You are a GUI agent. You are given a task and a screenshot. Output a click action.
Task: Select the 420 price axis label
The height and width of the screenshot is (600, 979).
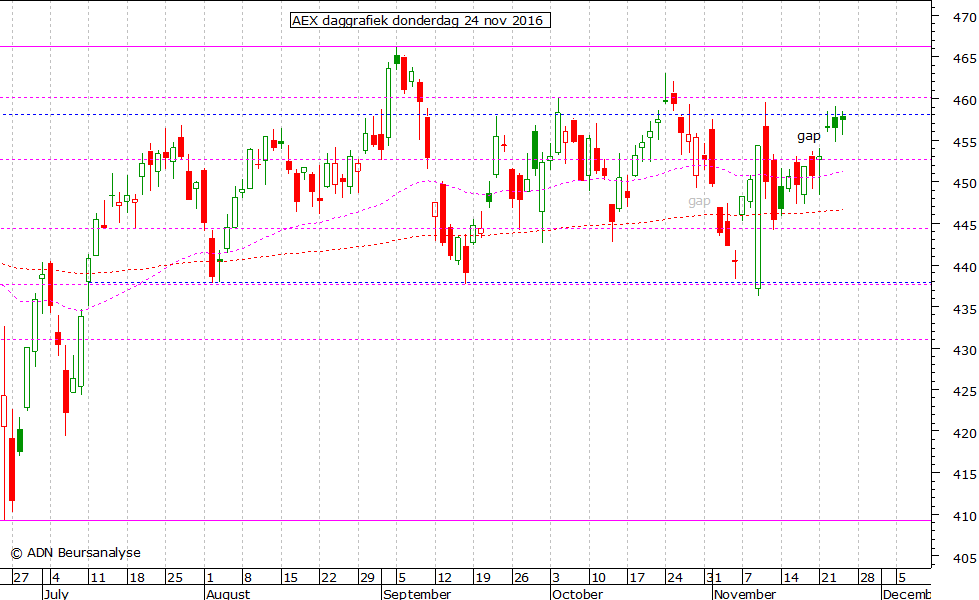click(965, 433)
